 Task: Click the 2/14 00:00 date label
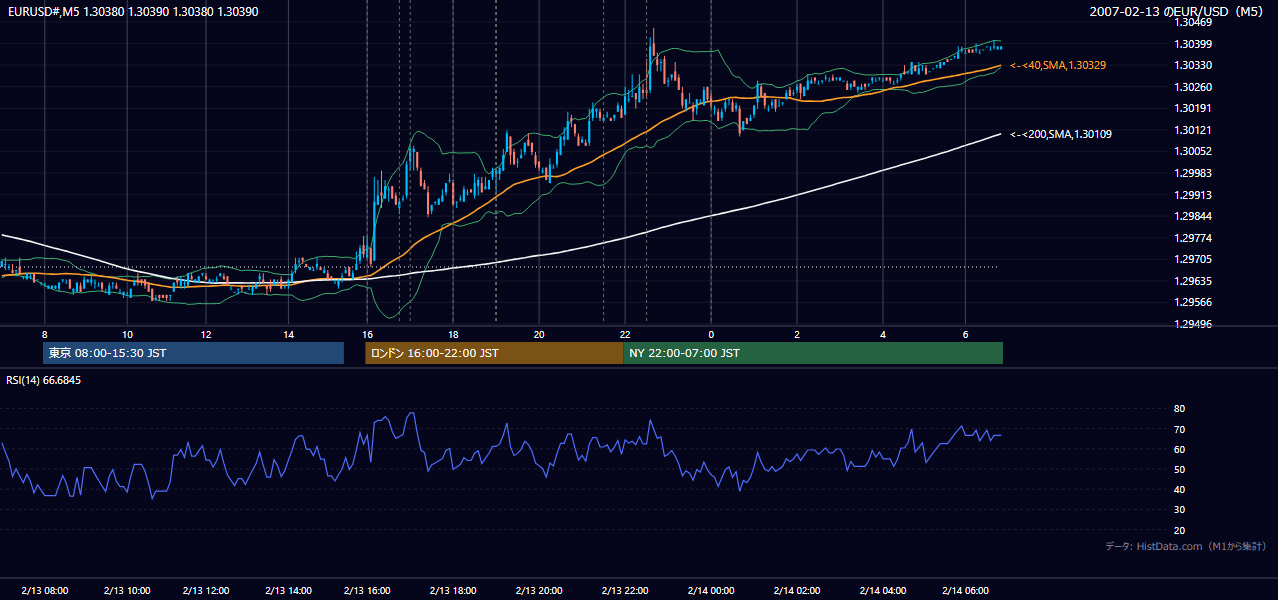(711, 591)
